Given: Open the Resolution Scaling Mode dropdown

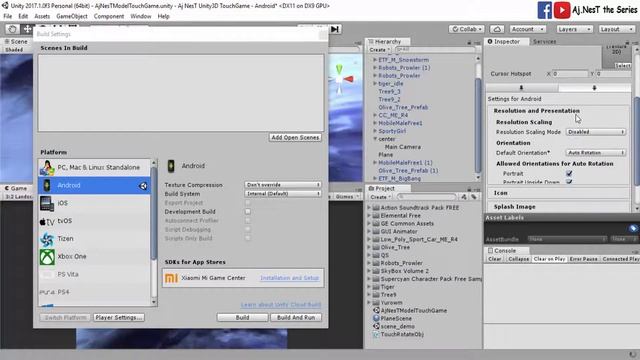Looking at the screenshot, I should 596,132.
